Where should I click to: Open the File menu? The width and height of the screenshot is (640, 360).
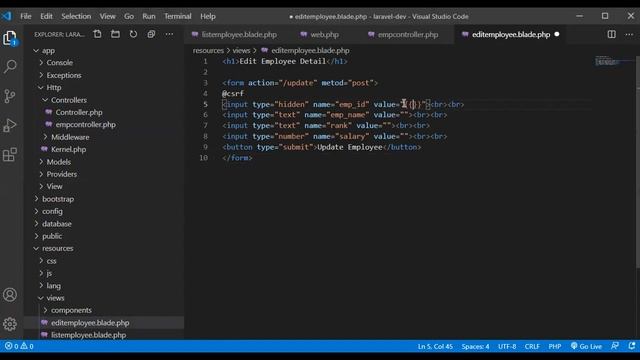click(26, 16)
